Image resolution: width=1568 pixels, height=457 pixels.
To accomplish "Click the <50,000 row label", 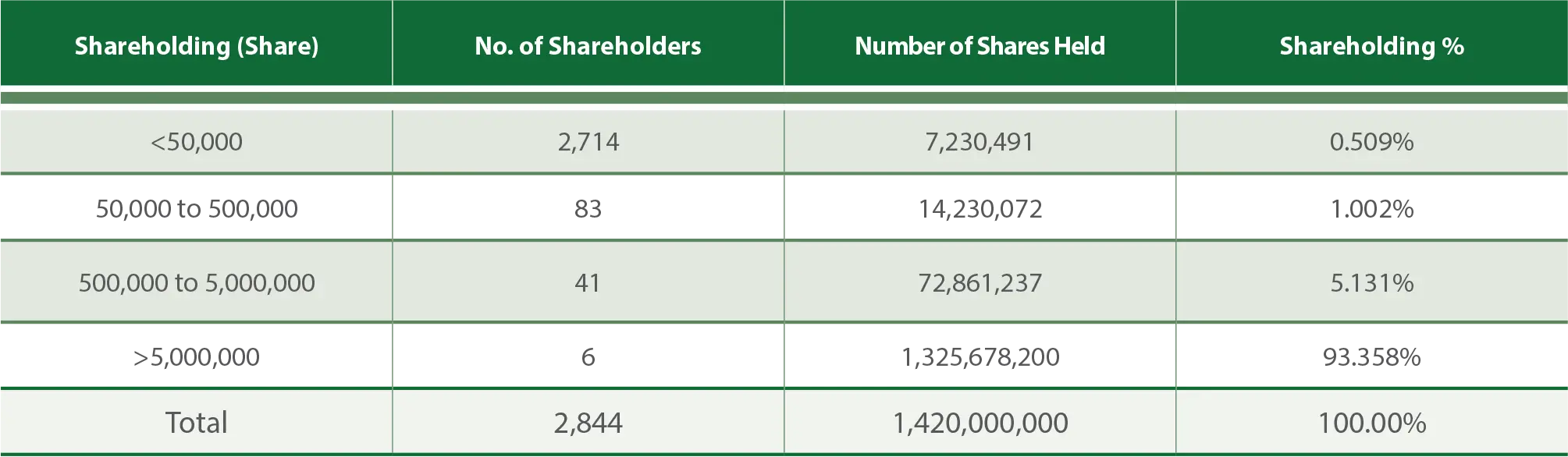I will tap(197, 142).
